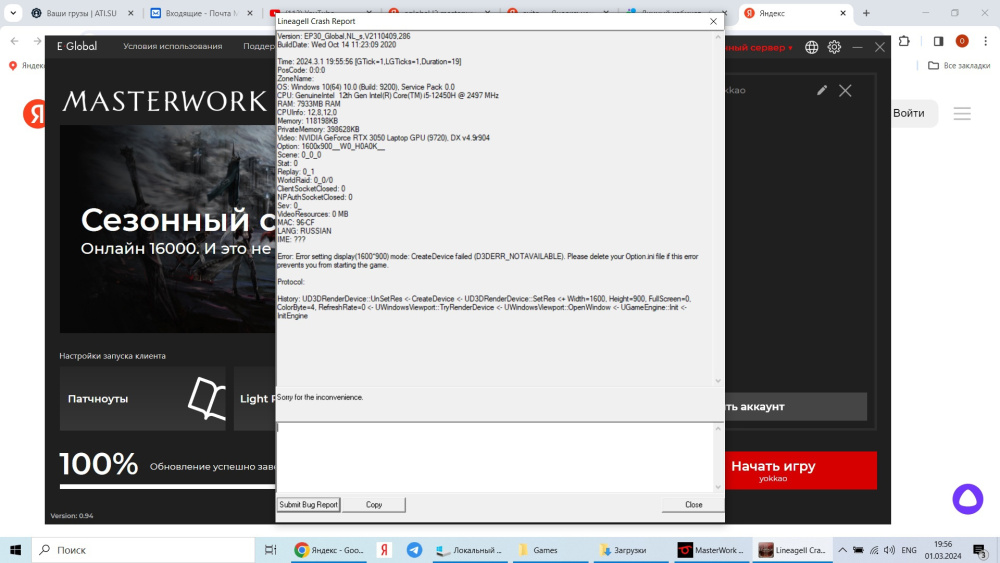Open Patch notes tile with book icon
Image resolution: width=1000 pixels, height=563 pixels.
tap(143, 398)
